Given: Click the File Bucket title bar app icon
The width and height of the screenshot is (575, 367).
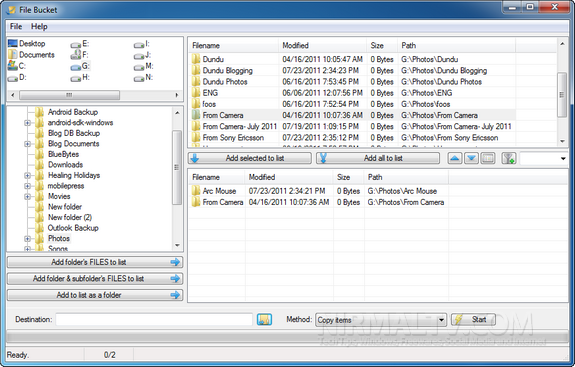Looking at the screenshot, I should coord(12,10).
